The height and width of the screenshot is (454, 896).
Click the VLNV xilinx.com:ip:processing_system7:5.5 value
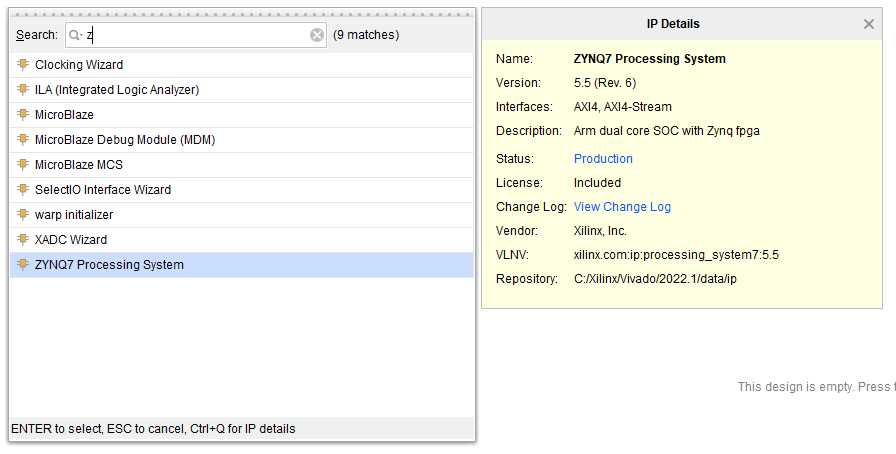click(676, 255)
